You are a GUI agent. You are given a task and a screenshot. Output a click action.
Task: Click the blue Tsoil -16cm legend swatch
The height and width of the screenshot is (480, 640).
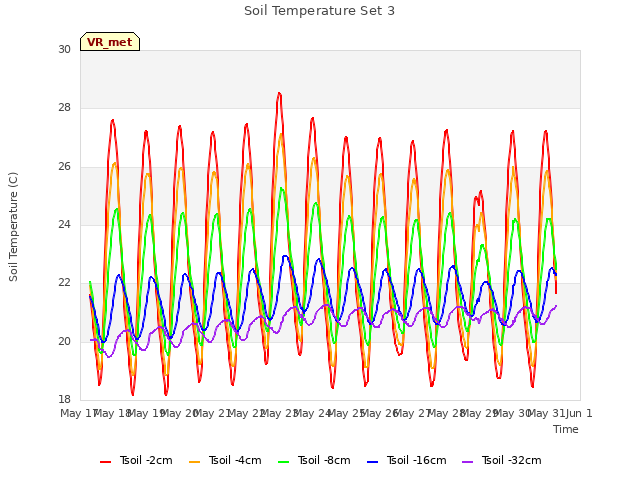pos(372,462)
